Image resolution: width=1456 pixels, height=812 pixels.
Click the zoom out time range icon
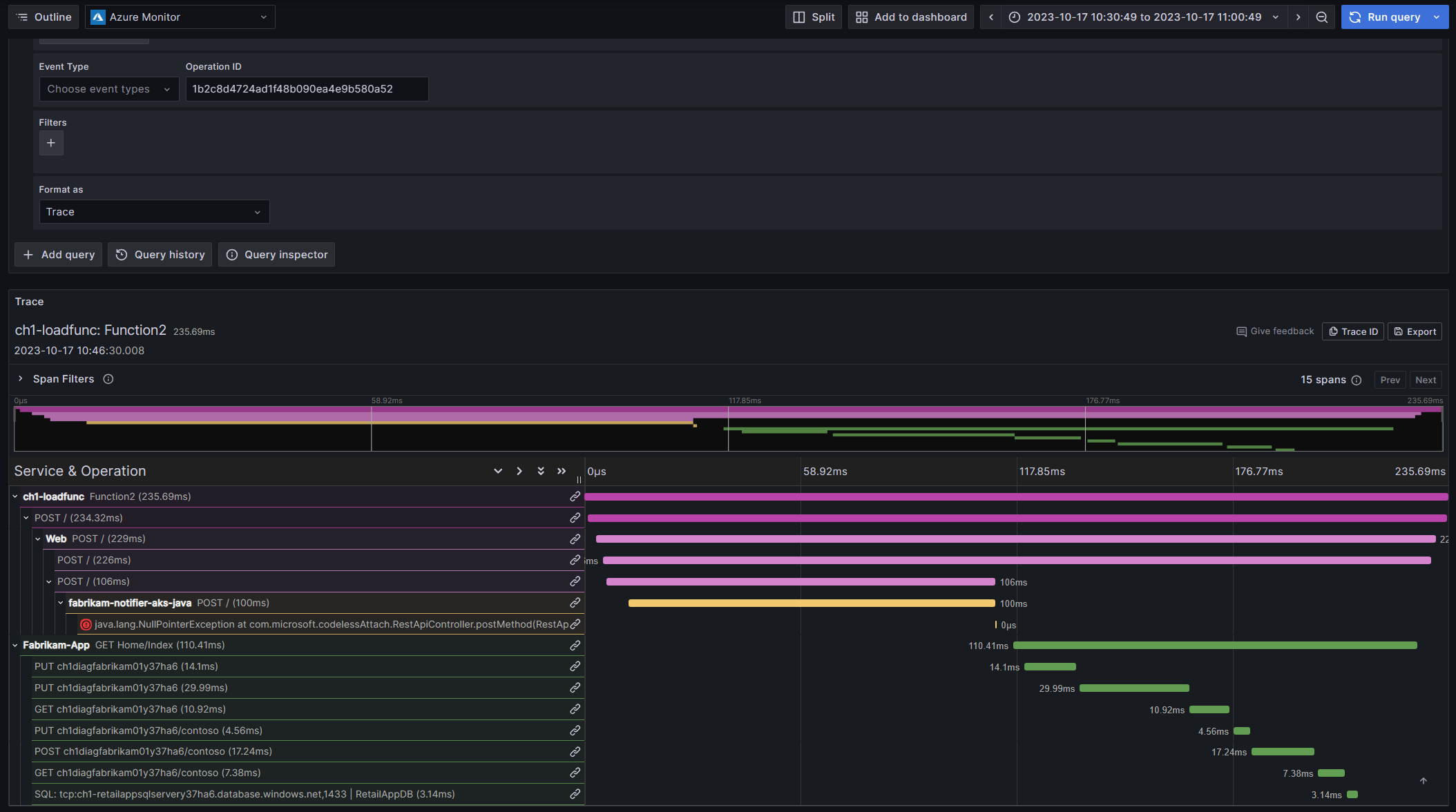(1321, 17)
